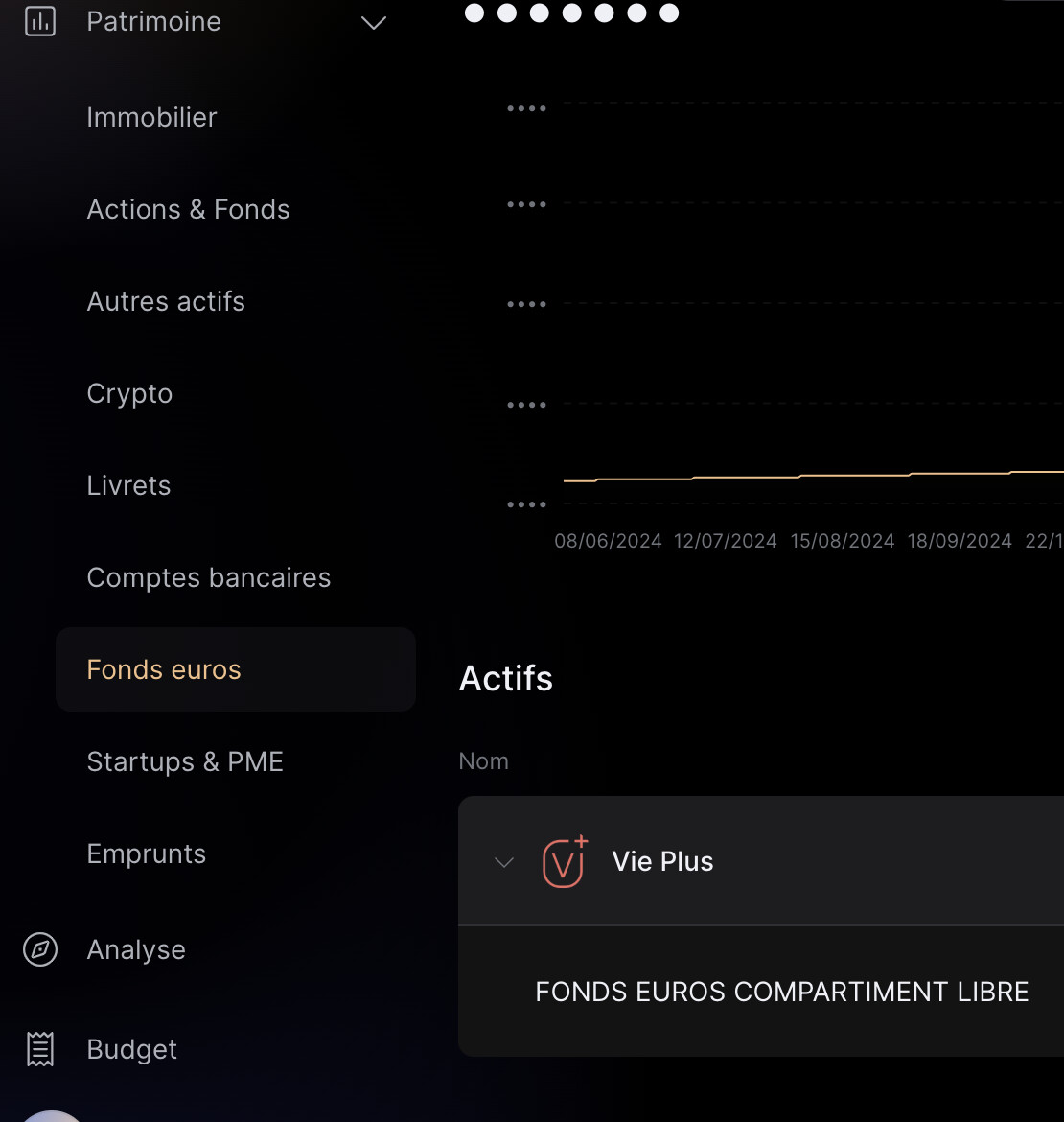Screen dimensions: 1064x1122
Task: Click FONDS EUROS COMPARTIMENT LIBRE row
Action: (x=781, y=992)
